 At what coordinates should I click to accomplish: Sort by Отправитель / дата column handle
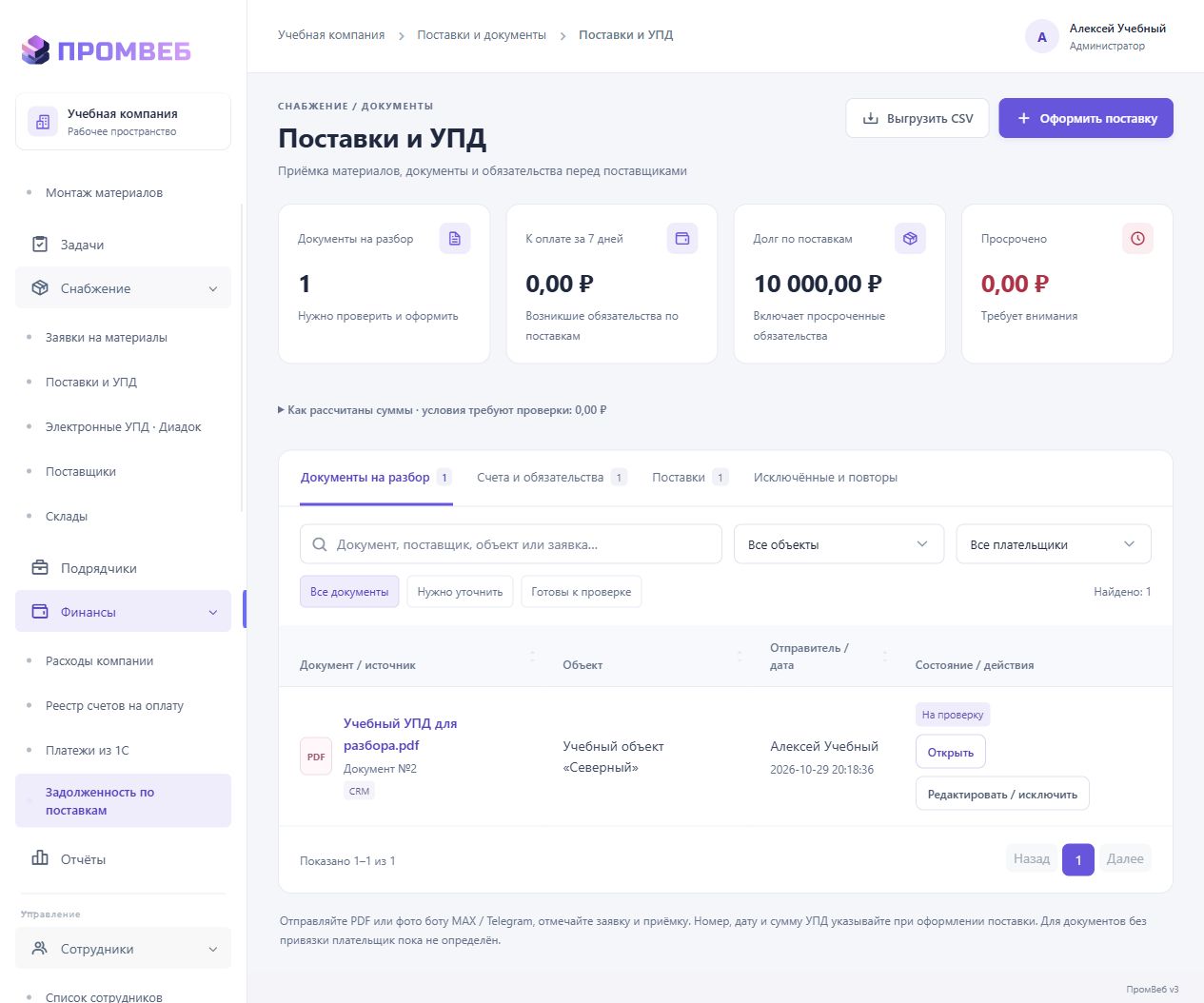tap(884, 657)
